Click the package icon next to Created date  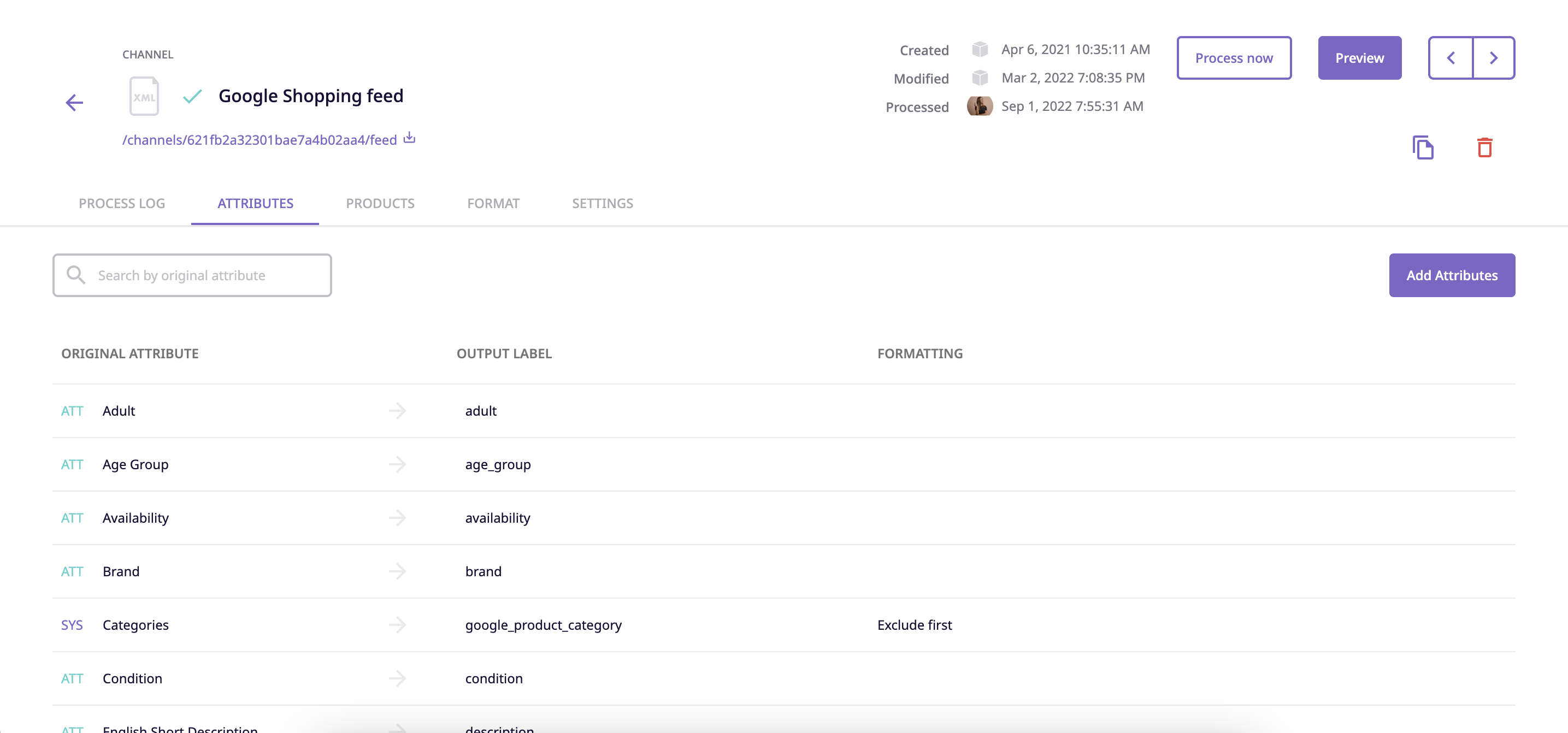(980, 49)
